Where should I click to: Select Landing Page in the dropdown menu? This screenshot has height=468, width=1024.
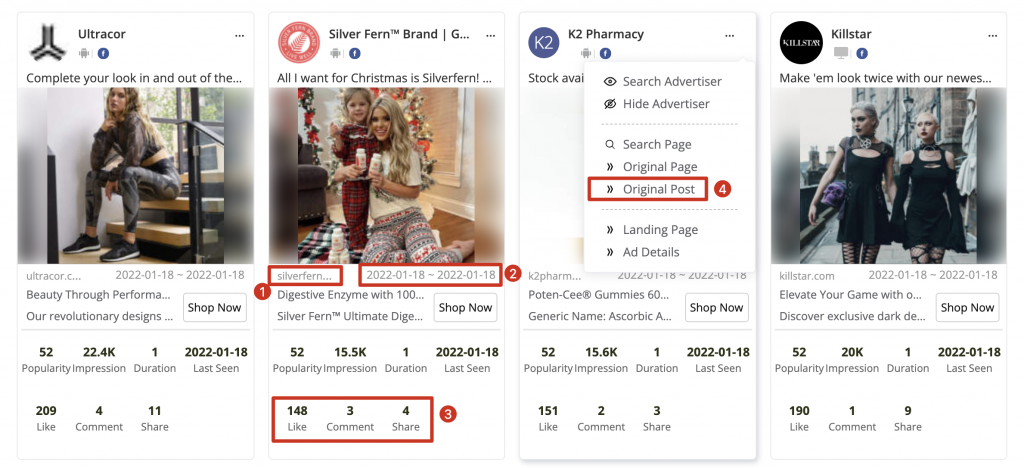click(660, 230)
